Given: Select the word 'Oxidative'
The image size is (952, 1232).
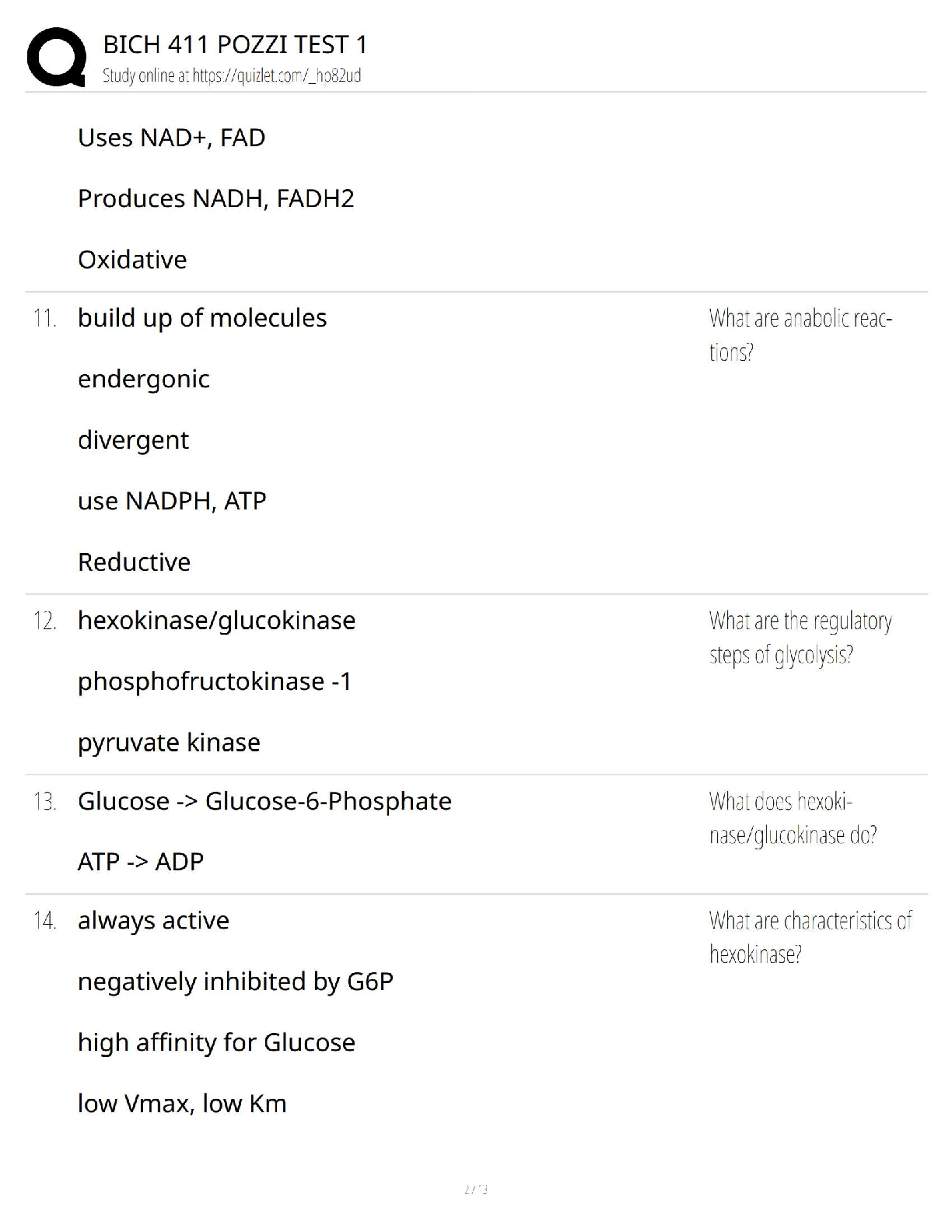Looking at the screenshot, I should [132, 260].
